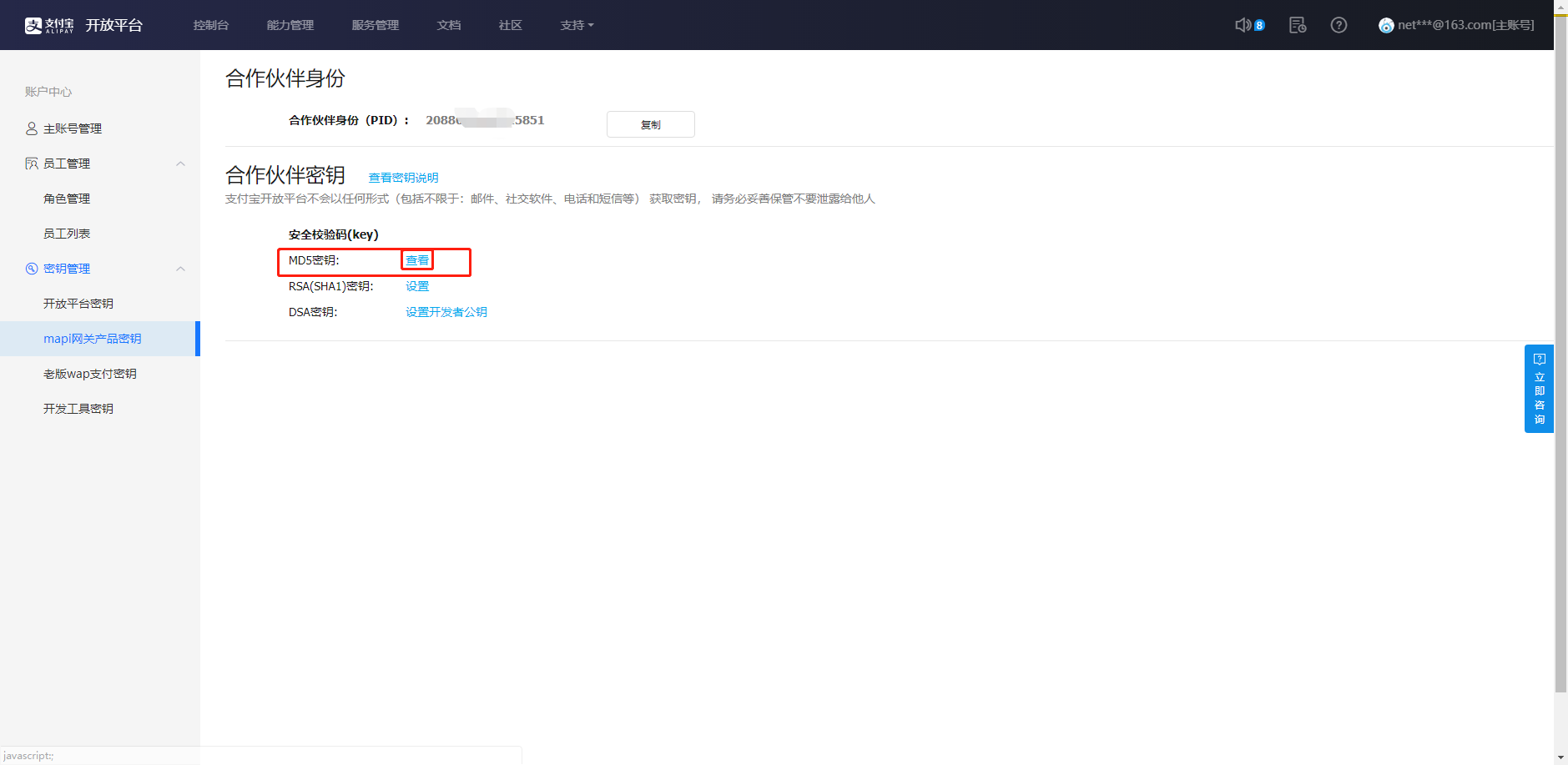Image resolution: width=1568 pixels, height=765 pixels.
Task: Click the scrollbar down arrow
Action: (1560, 758)
